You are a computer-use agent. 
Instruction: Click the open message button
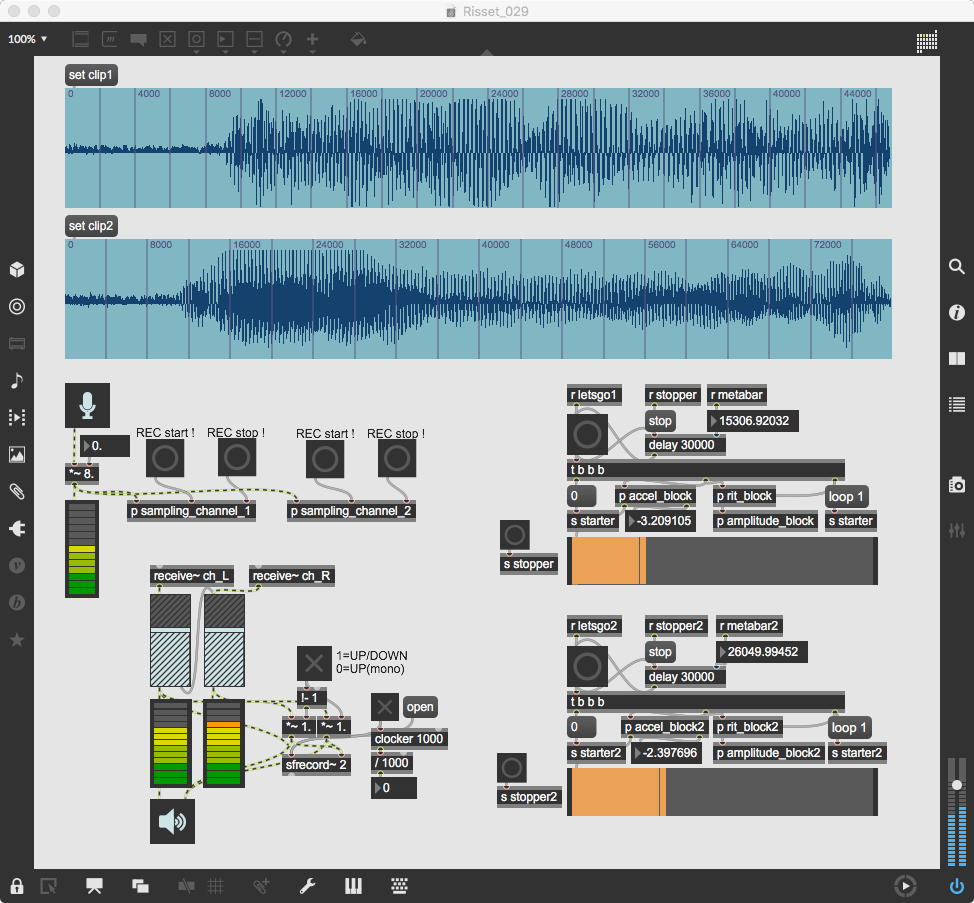click(x=420, y=707)
